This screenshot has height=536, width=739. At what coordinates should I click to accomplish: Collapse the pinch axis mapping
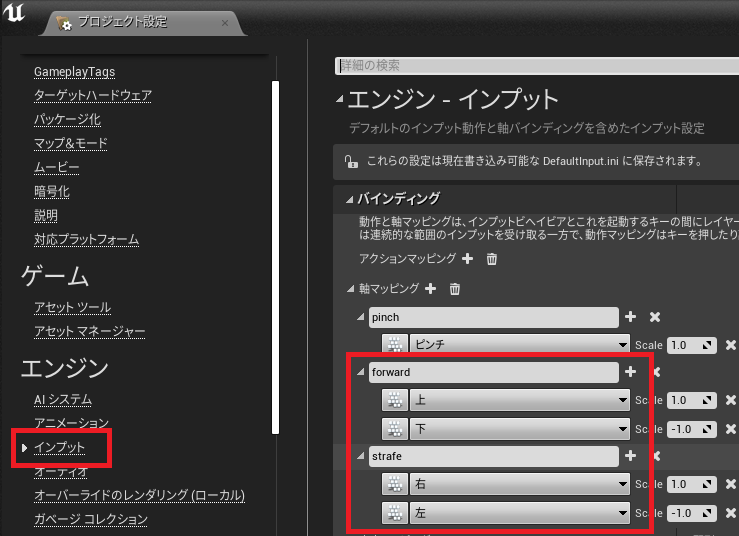click(361, 317)
